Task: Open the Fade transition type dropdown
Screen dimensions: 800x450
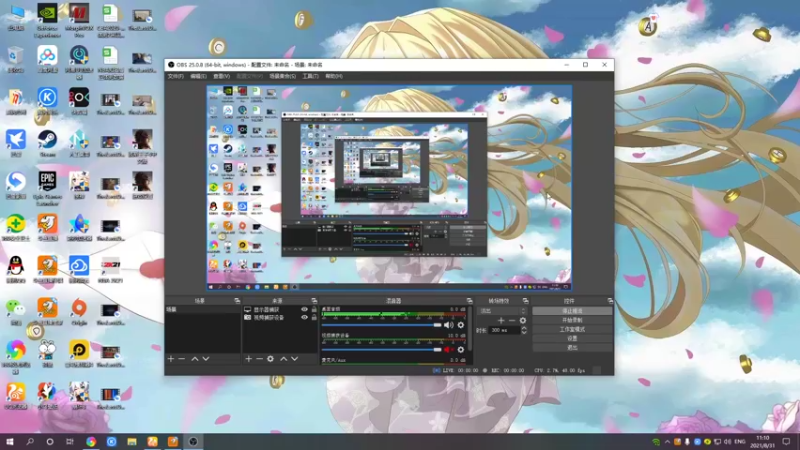Action: tap(502, 311)
